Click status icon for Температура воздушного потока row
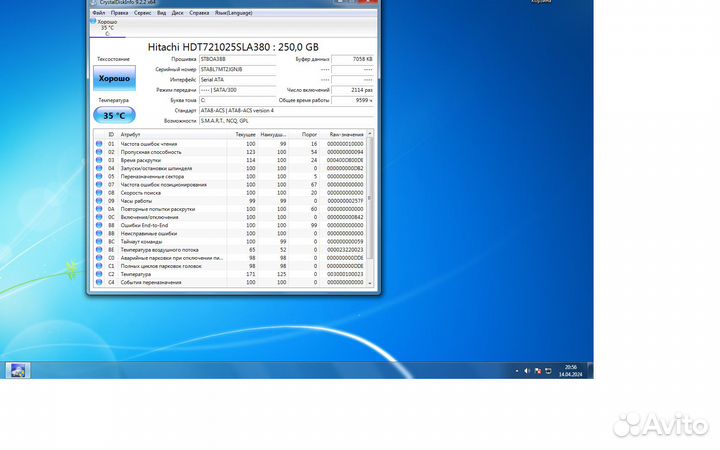 [x=99, y=250]
